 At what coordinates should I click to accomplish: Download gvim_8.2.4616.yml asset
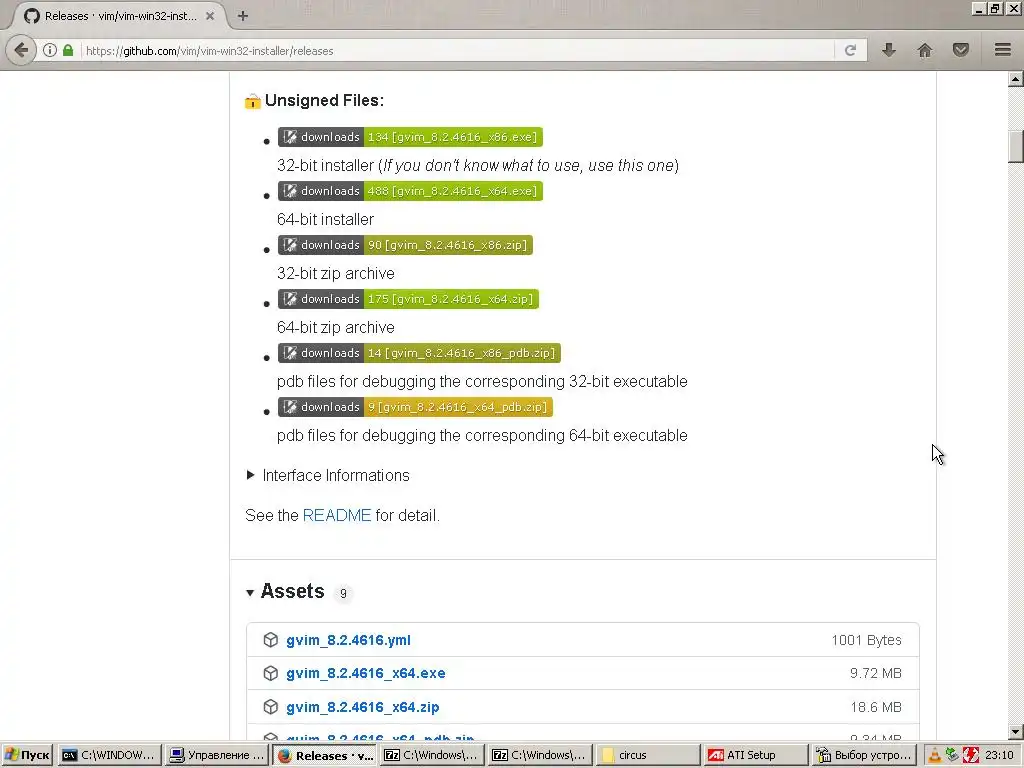(x=348, y=640)
